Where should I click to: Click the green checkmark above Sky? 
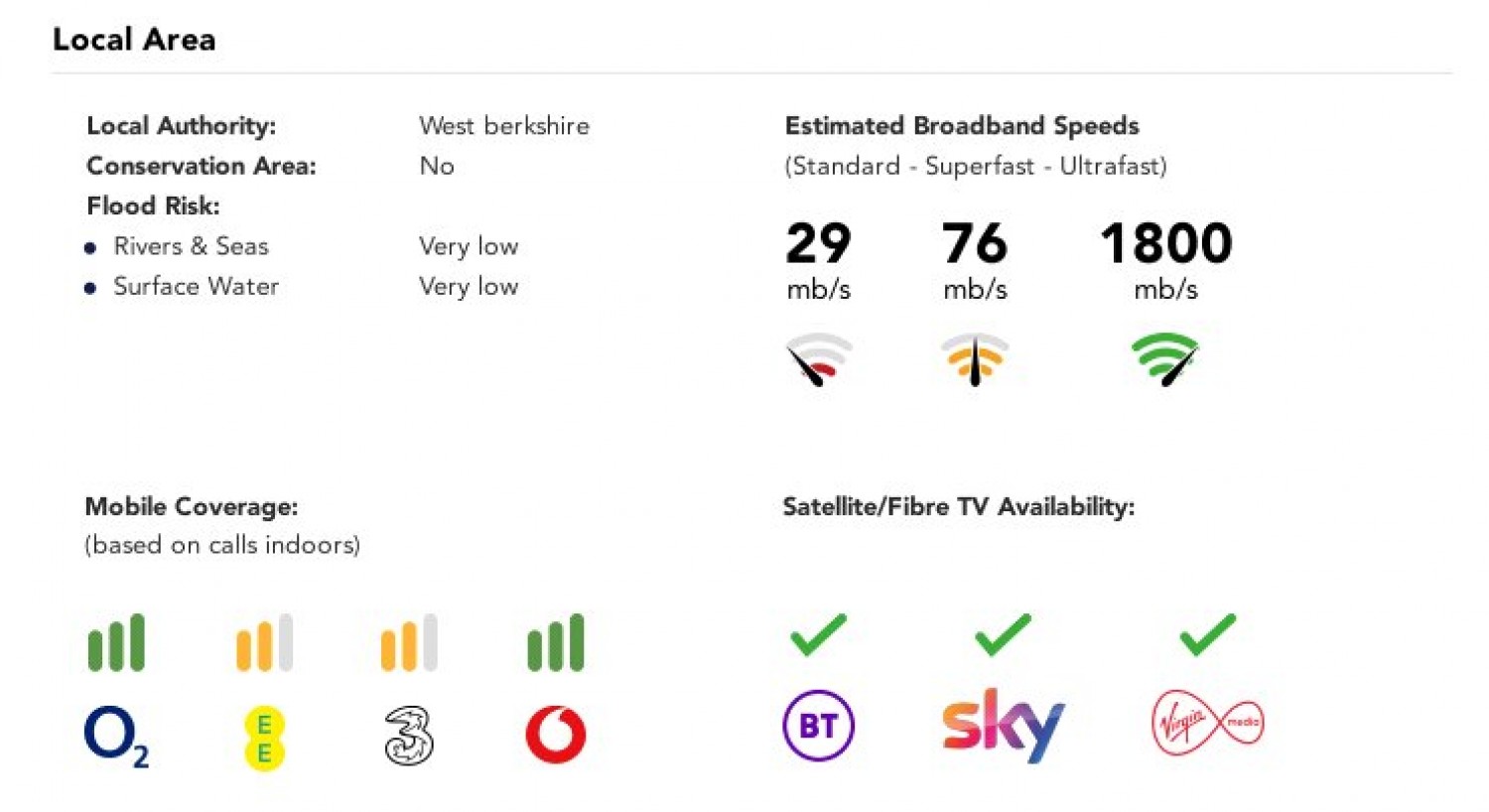tap(1003, 635)
